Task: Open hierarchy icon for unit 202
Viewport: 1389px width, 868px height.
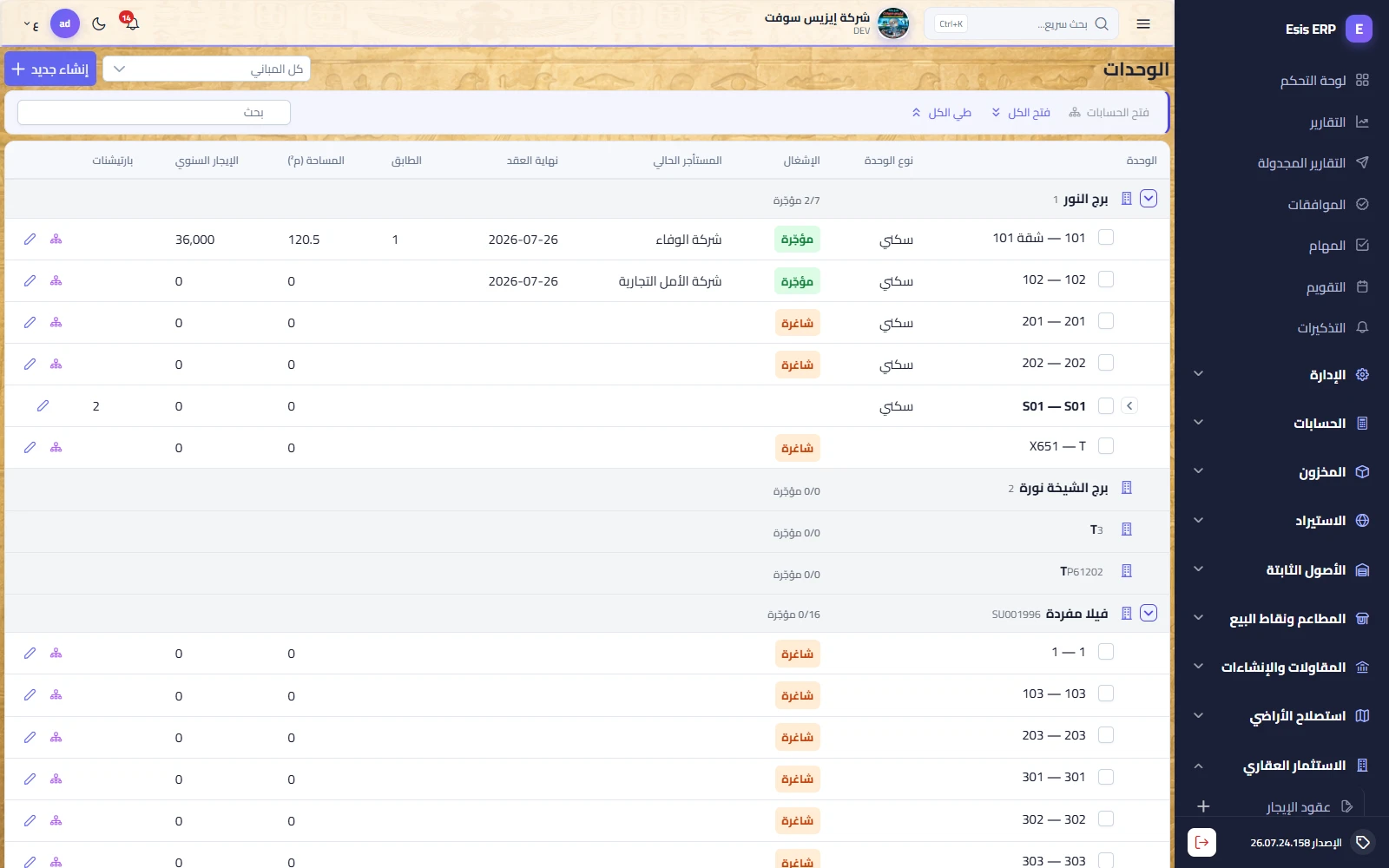Action: [x=56, y=364]
